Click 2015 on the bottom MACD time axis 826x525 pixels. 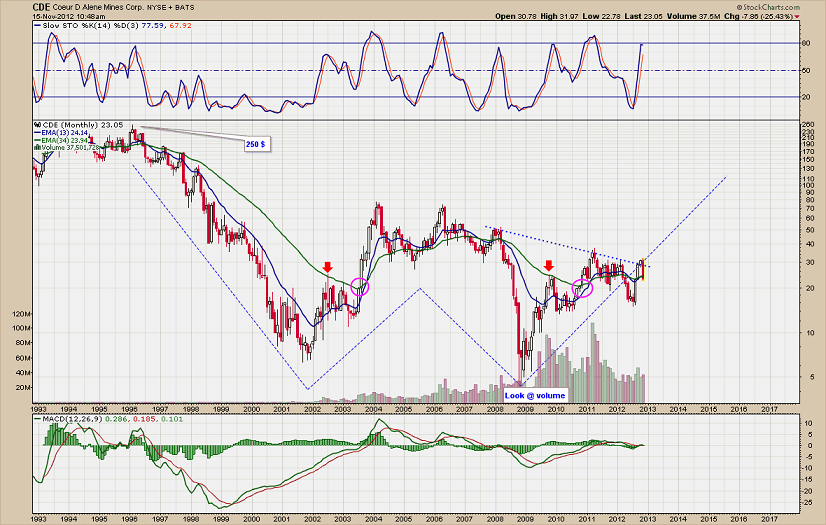pyautogui.click(x=709, y=519)
